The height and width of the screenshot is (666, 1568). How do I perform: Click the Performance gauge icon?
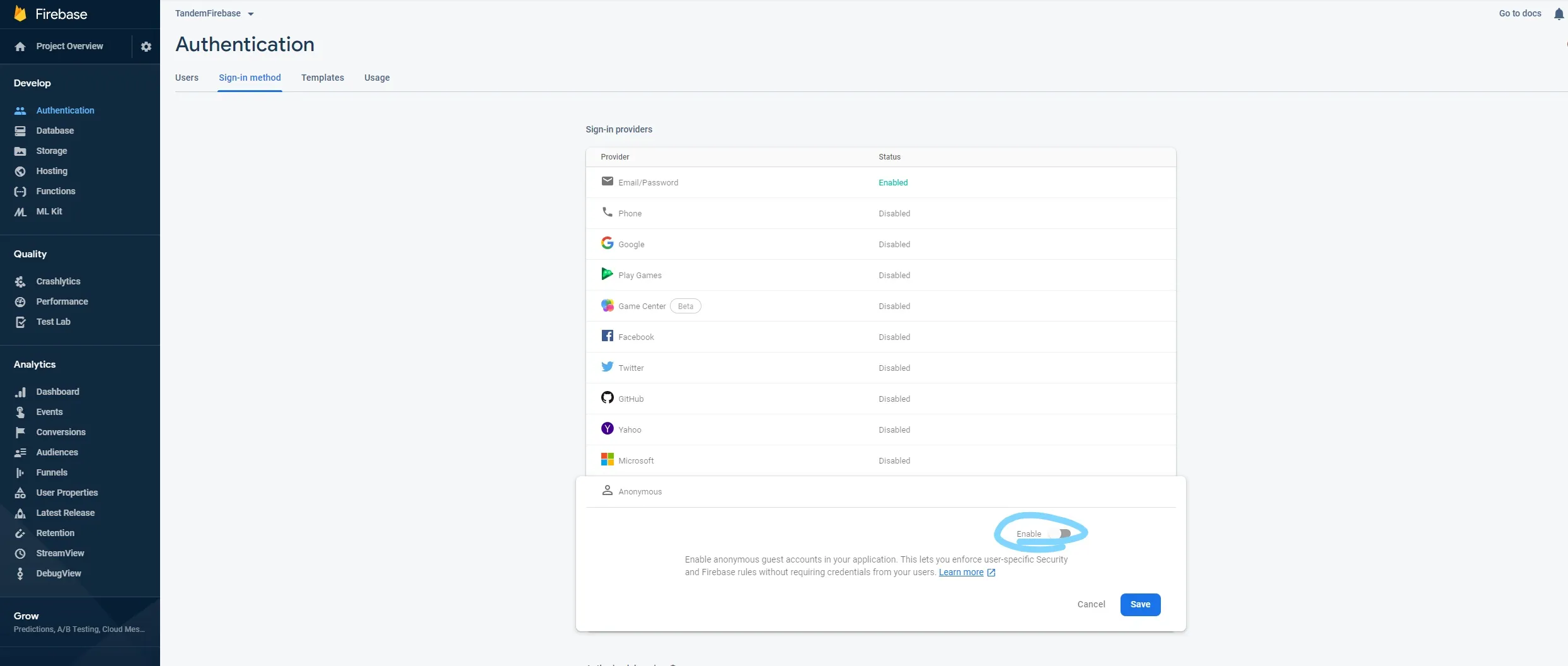coord(20,301)
